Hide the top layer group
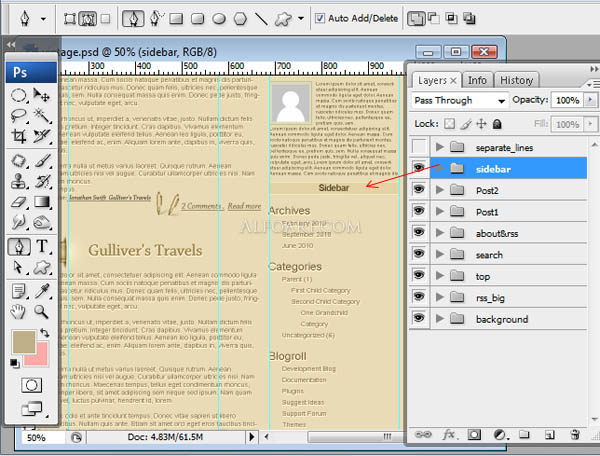 click(x=419, y=275)
